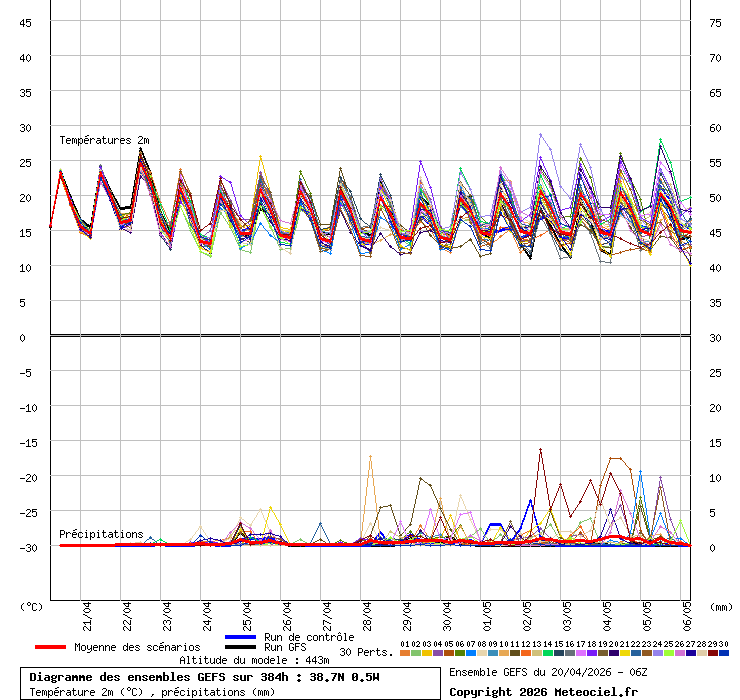This screenshot has width=740, height=700.
Task: Select perturbation 01 legend swatch
Action: pyautogui.click(x=404, y=653)
